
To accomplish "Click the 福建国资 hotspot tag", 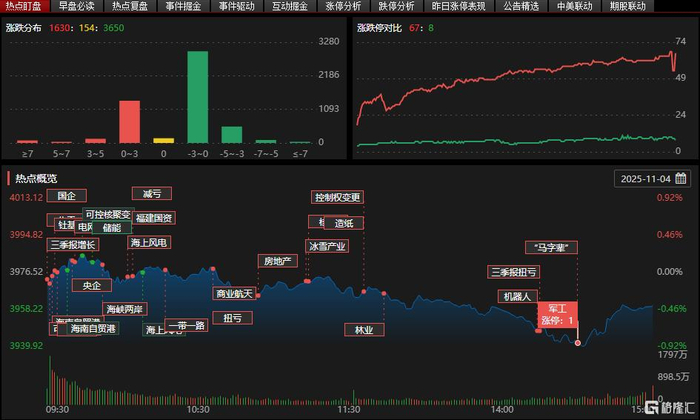I will click(x=154, y=218).
